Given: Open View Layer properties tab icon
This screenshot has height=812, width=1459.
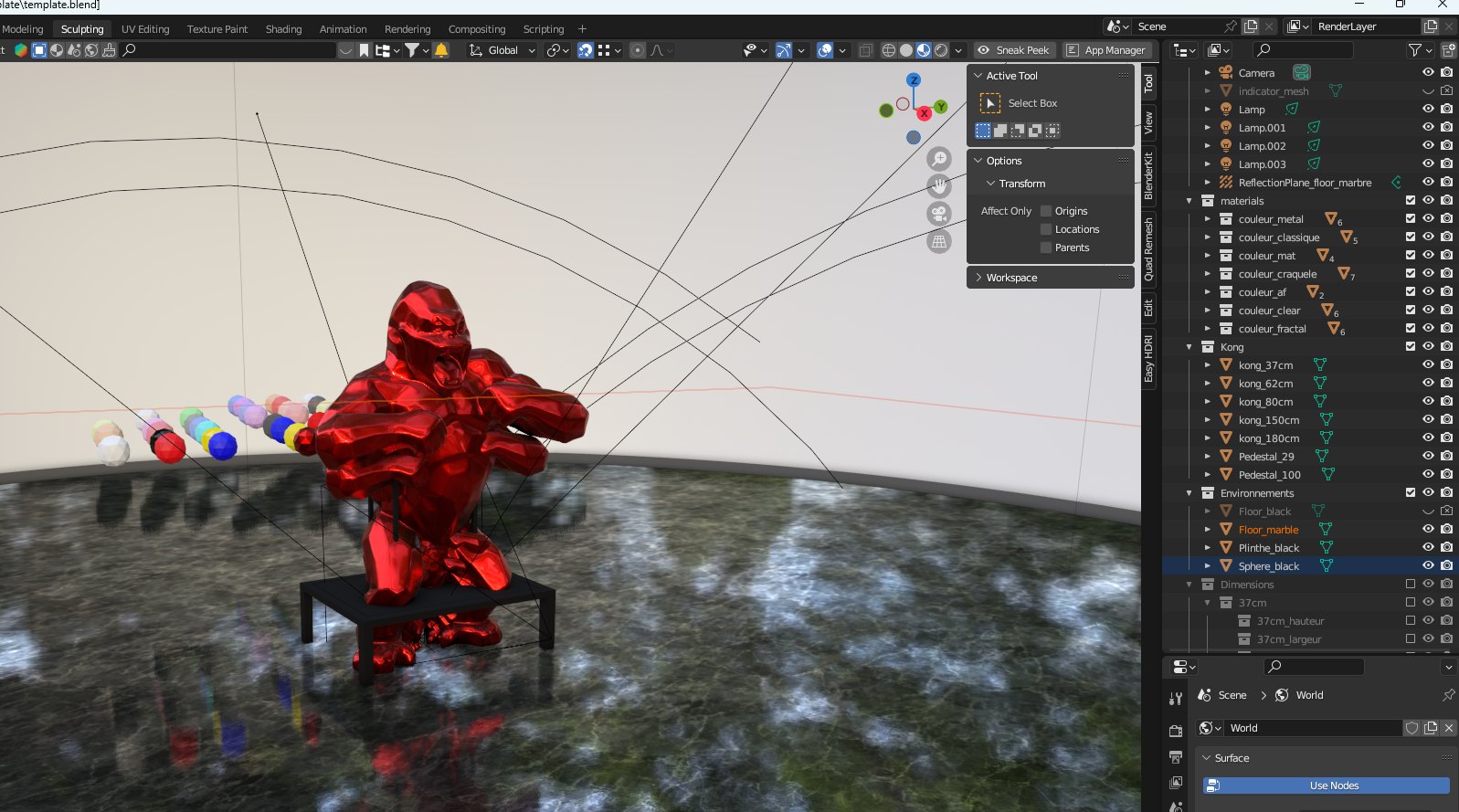Looking at the screenshot, I should 1176,782.
